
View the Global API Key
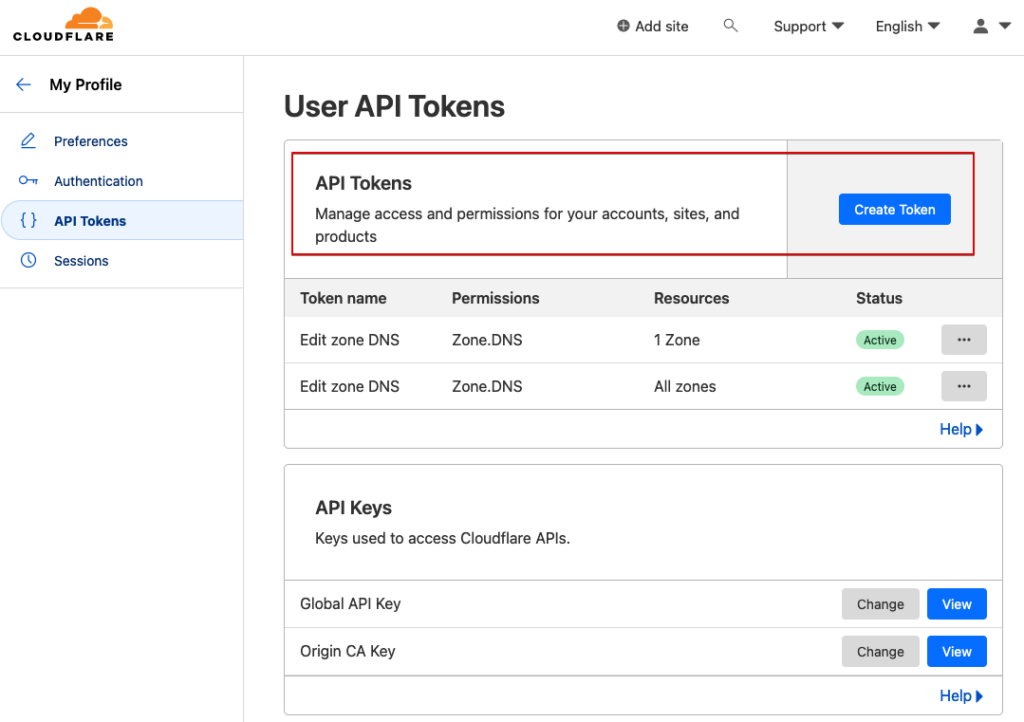click(x=956, y=604)
